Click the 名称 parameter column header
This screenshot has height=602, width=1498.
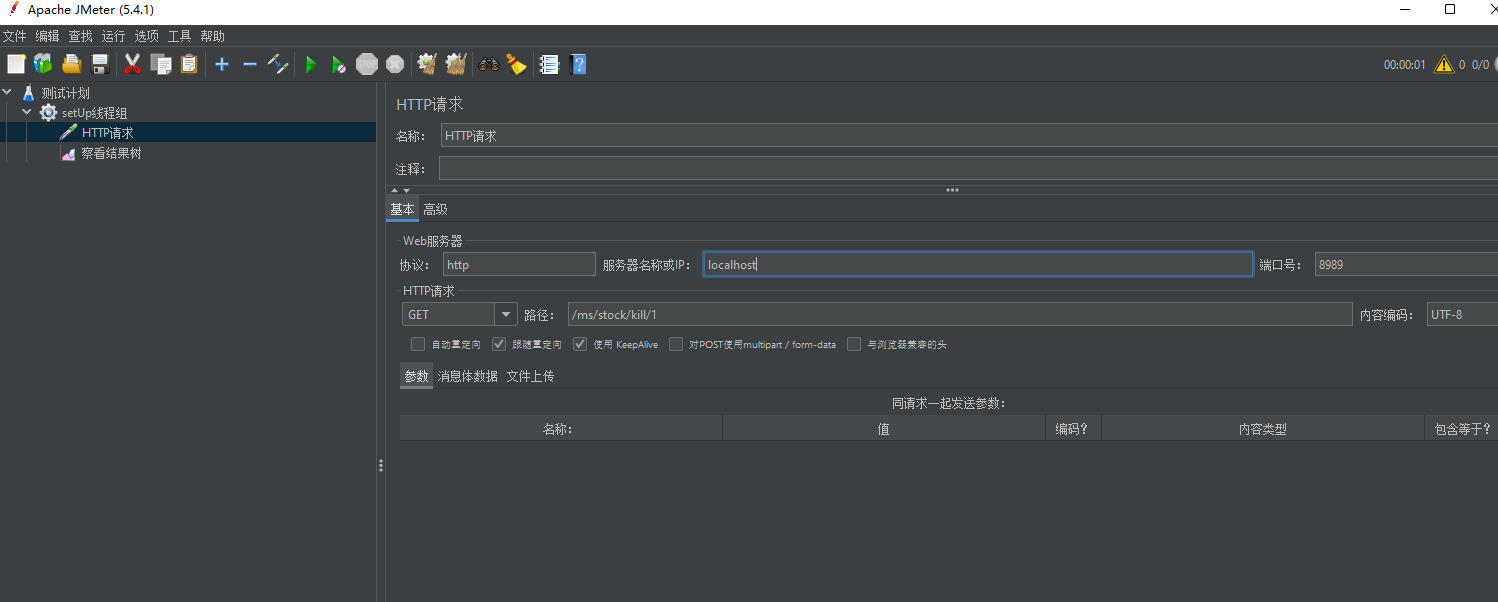click(560, 429)
